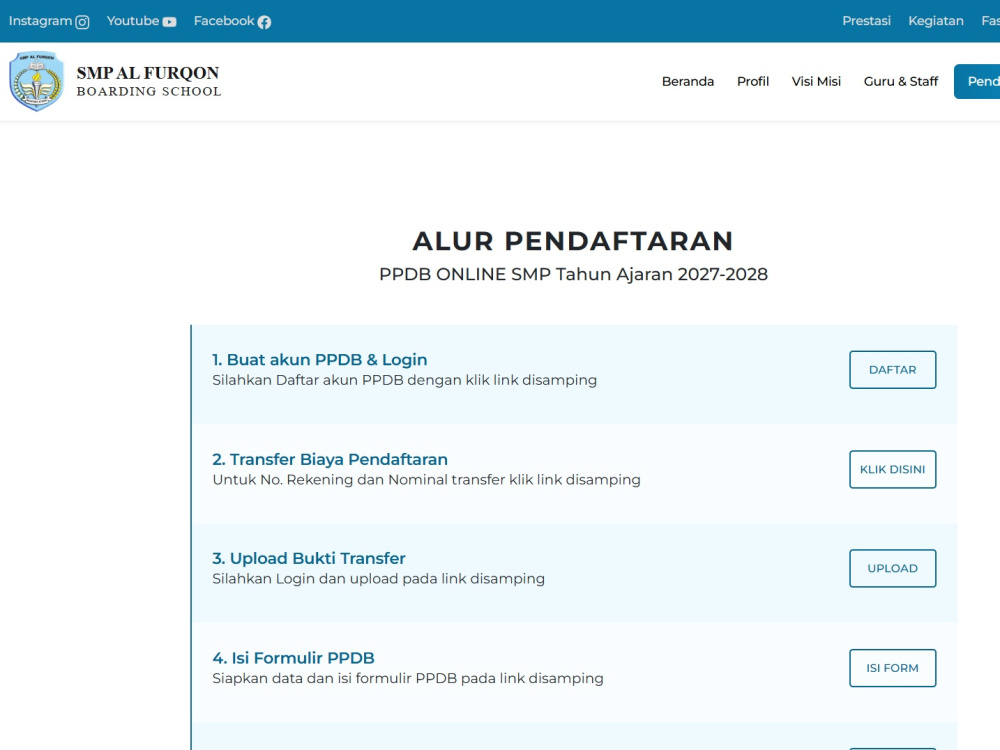Navigate to Beranda

tap(688, 82)
